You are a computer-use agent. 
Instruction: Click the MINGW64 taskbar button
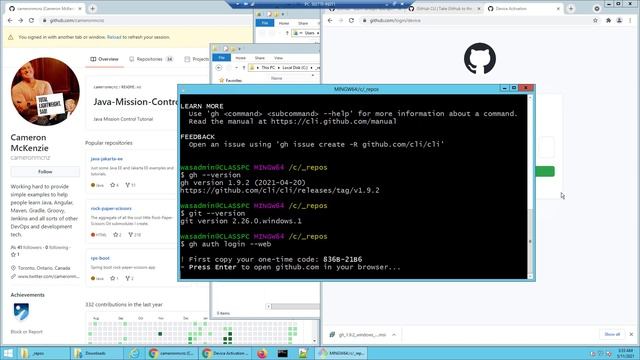(342, 353)
